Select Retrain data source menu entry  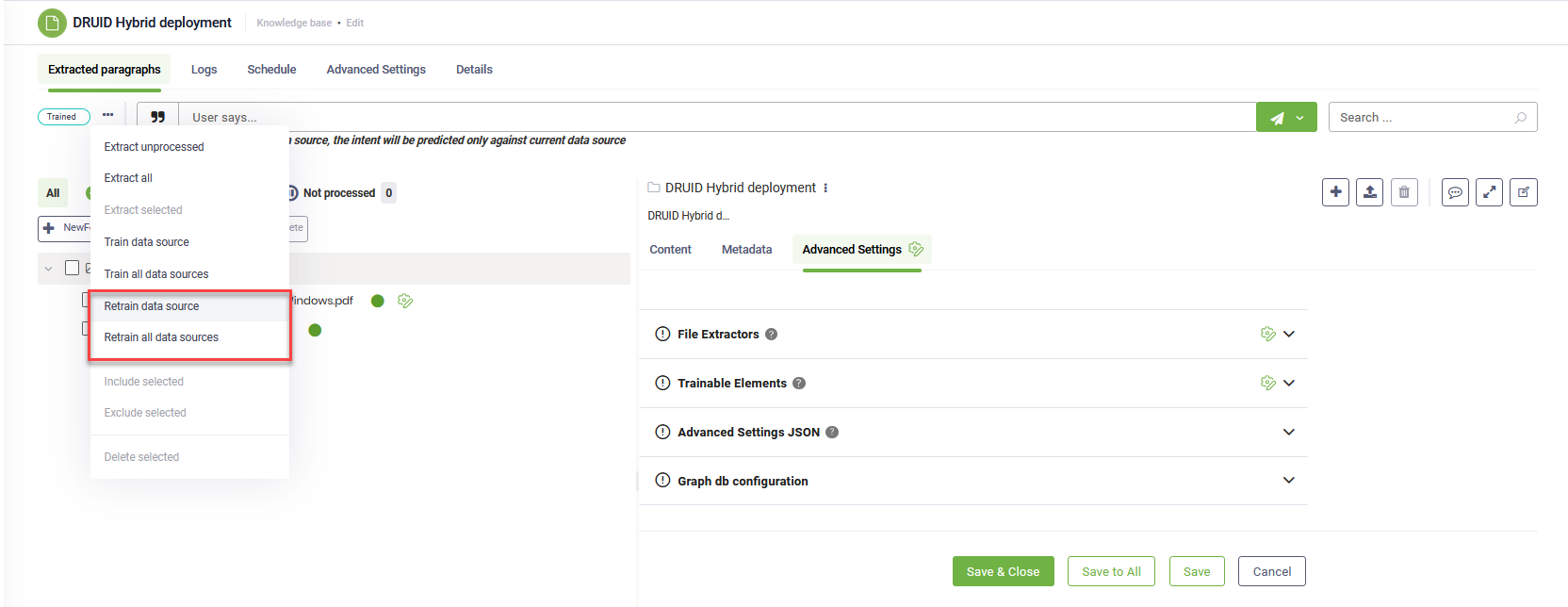[152, 306]
